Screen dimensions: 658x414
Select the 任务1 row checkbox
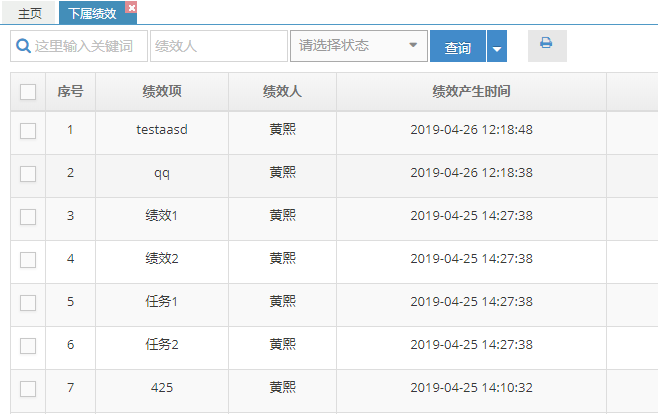tap(28, 303)
